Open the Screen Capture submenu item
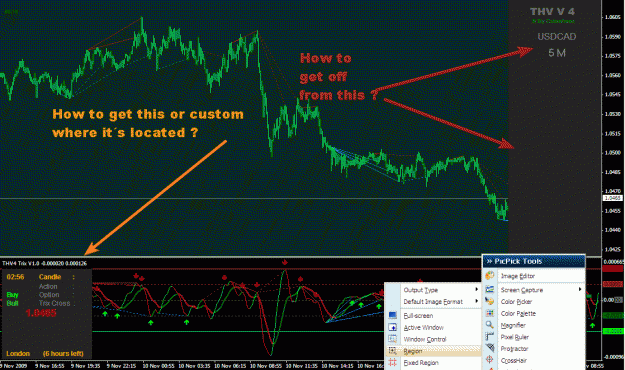Image resolution: width=625 pixels, height=370 pixels. click(x=522, y=290)
